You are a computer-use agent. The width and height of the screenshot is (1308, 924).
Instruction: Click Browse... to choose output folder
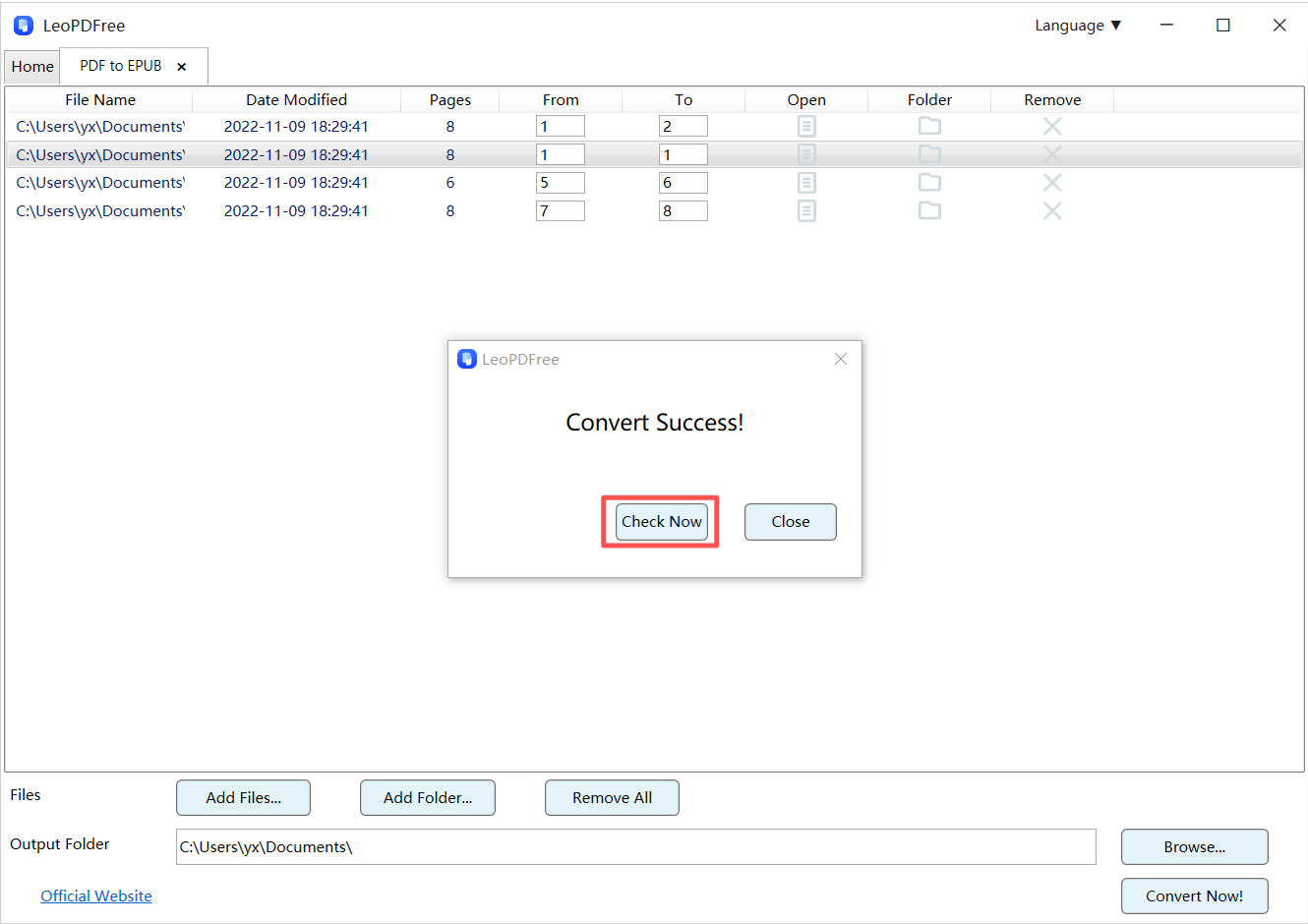point(1195,847)
